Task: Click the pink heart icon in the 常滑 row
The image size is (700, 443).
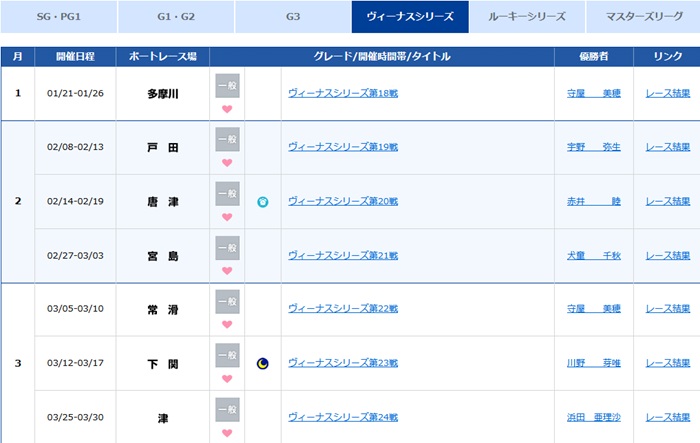Action: pos(227,324)
